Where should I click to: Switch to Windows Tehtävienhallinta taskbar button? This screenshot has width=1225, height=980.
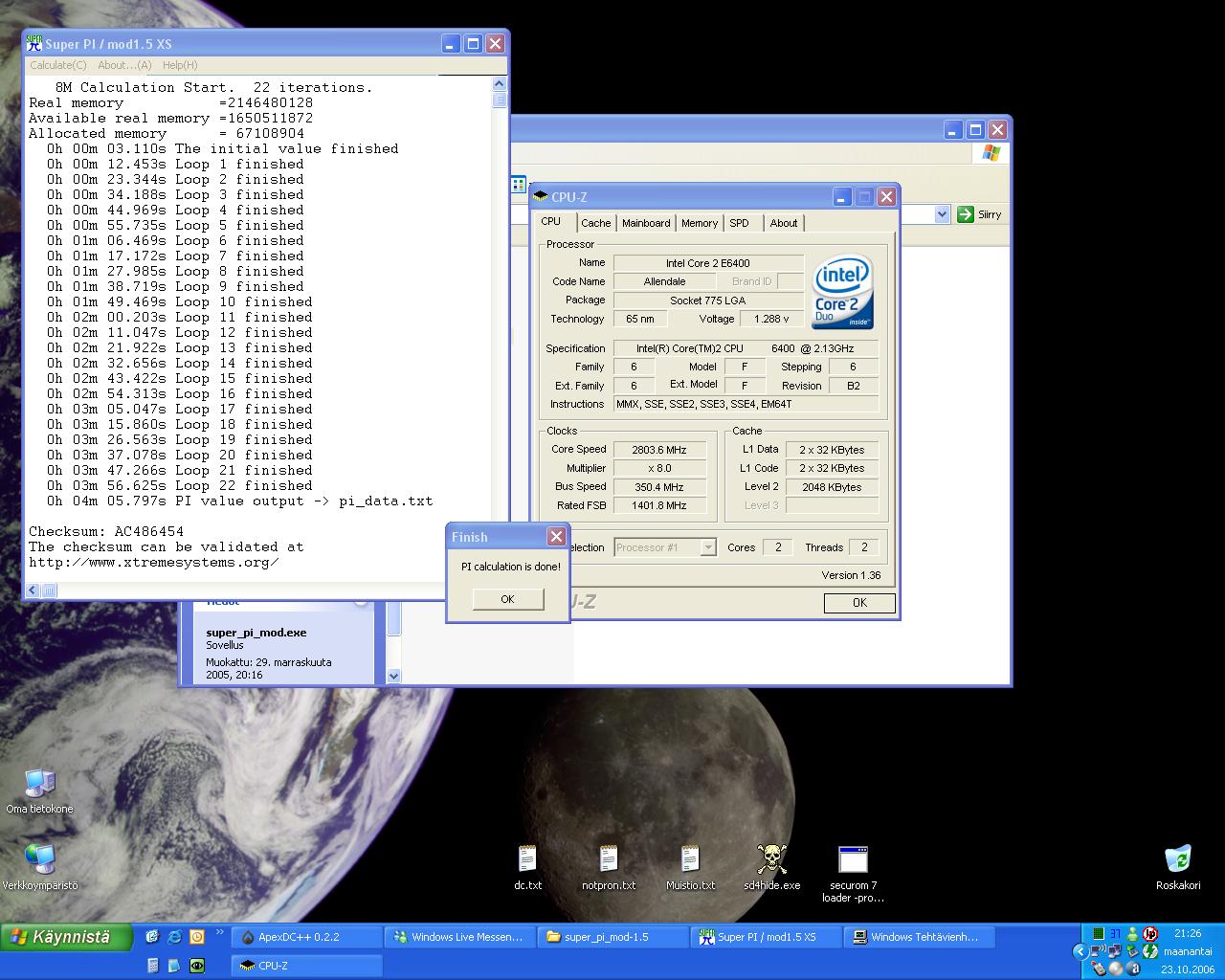[919, 937]
